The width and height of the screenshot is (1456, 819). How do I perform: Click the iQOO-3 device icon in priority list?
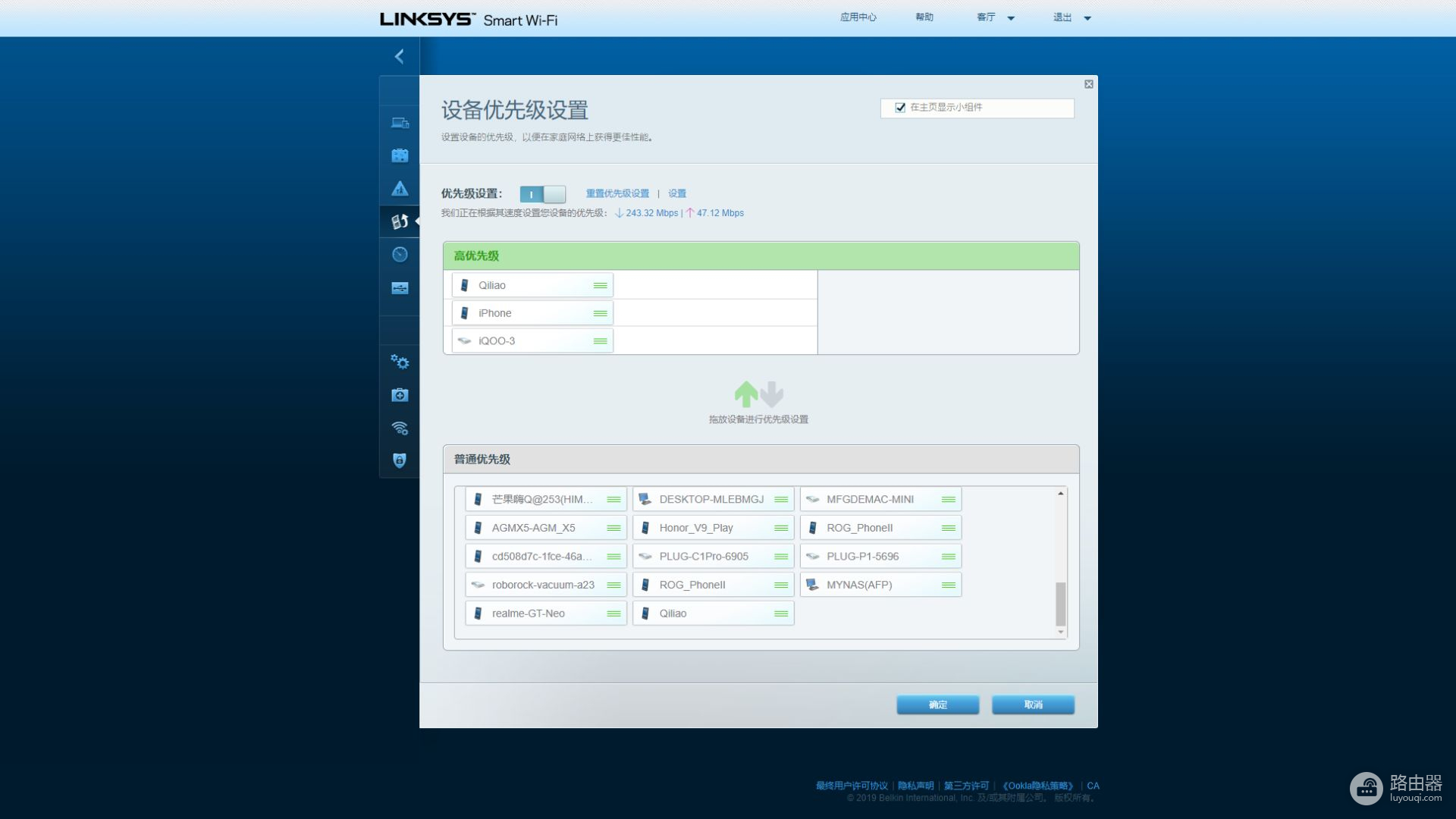click(x=466, y=340)
